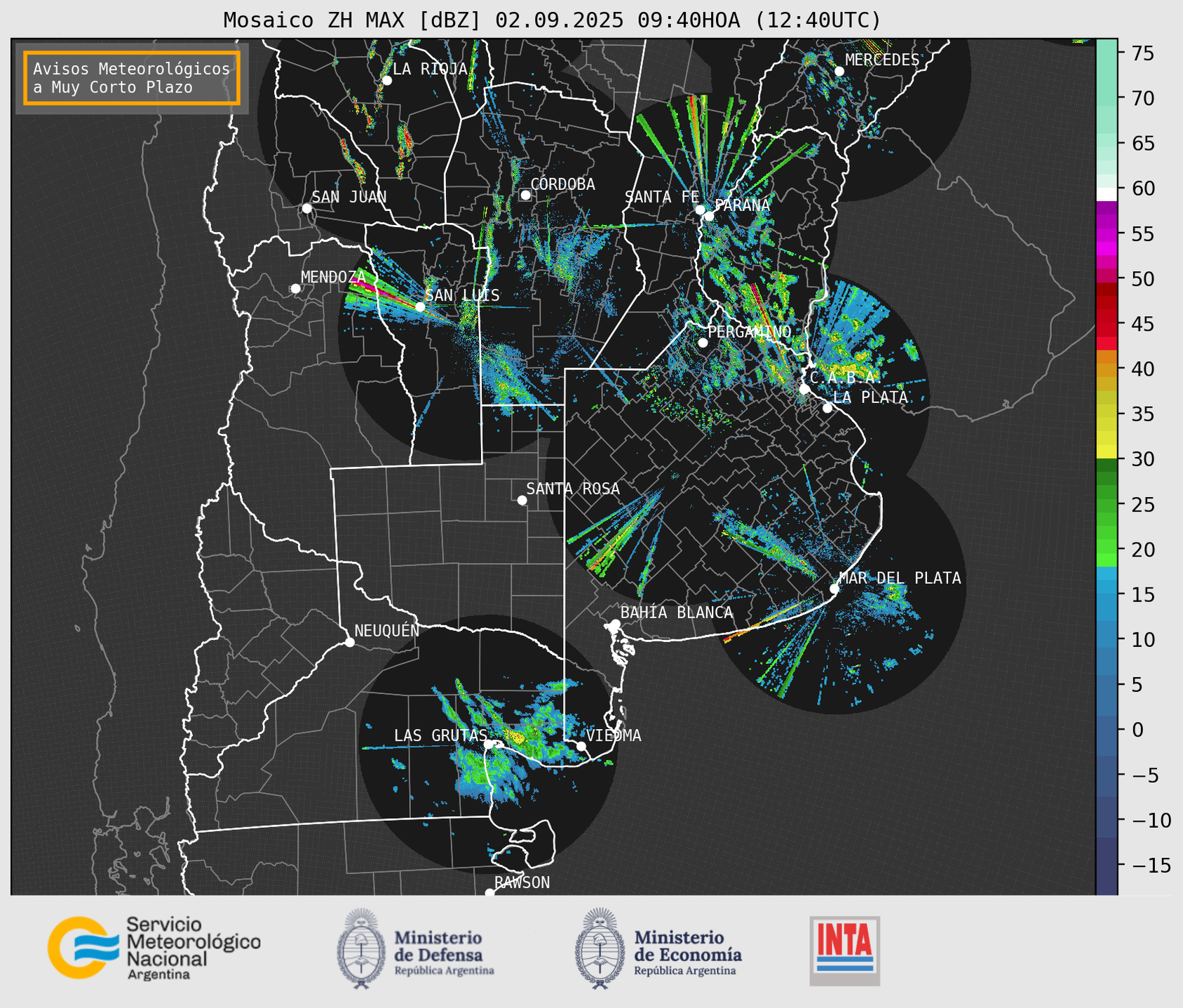Click the scale value 40 label
Viewport: 1183px width, 1008px height.
coord(1142,369)
